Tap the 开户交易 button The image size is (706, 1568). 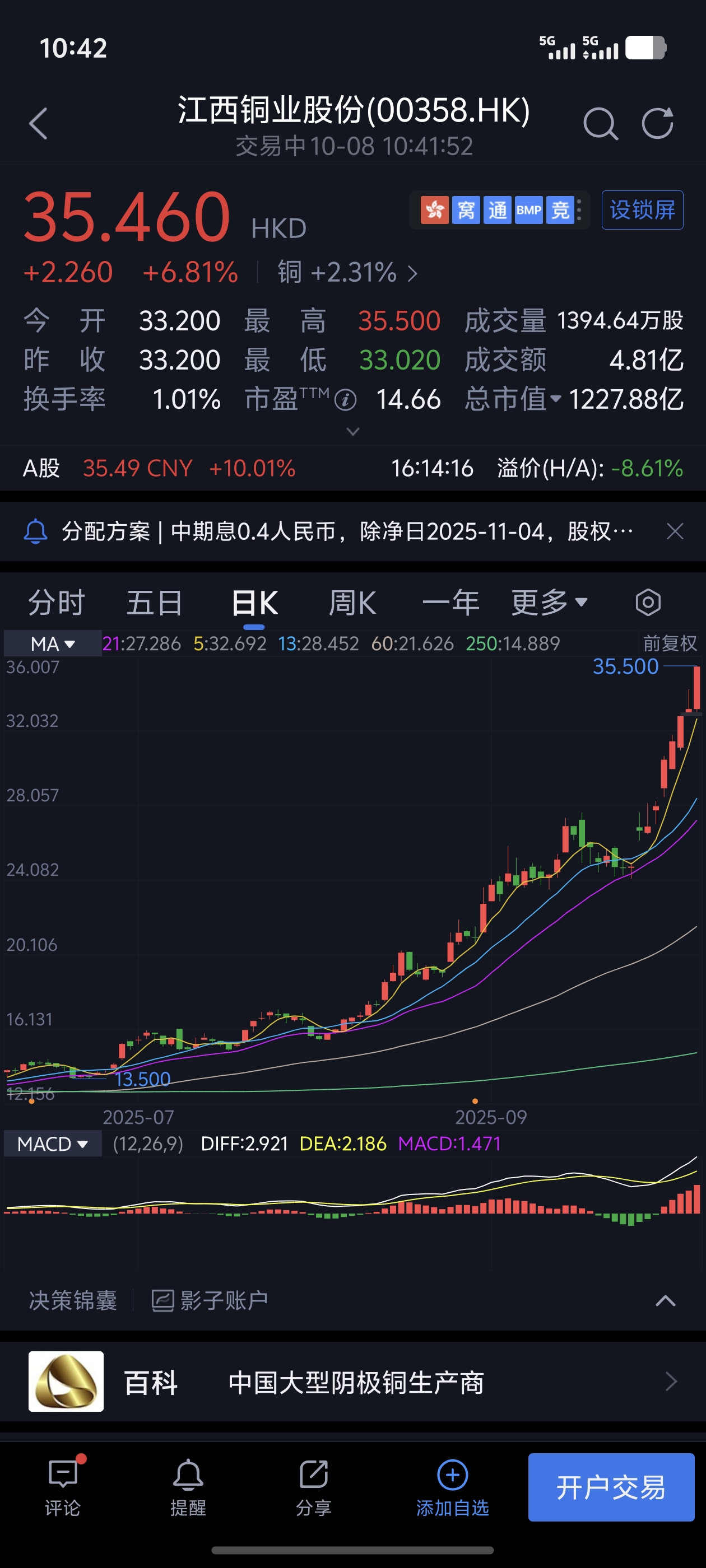tap(611, 1487)
